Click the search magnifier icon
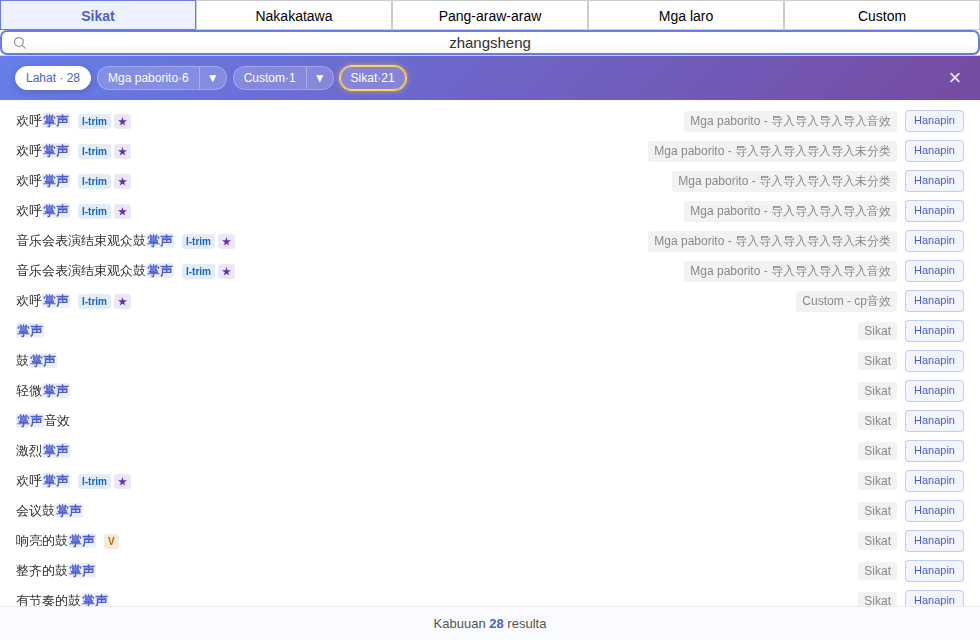The height and width of the screenshot is (640, 980). [x=20, y=42]
